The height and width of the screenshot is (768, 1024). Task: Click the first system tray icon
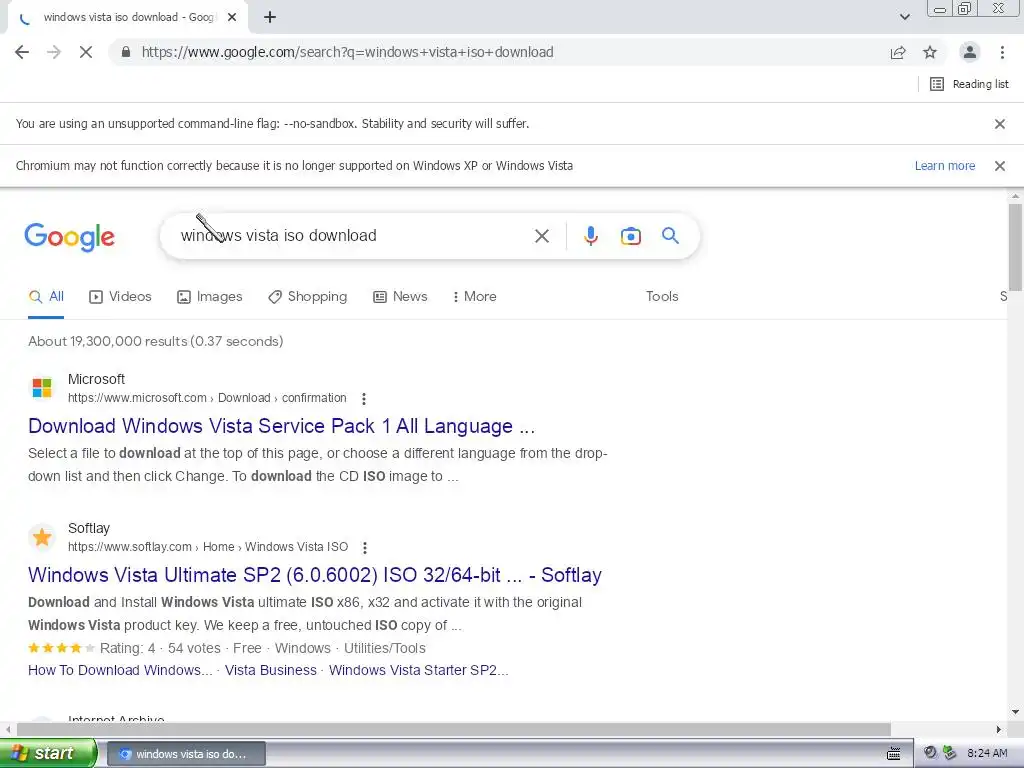930,753
